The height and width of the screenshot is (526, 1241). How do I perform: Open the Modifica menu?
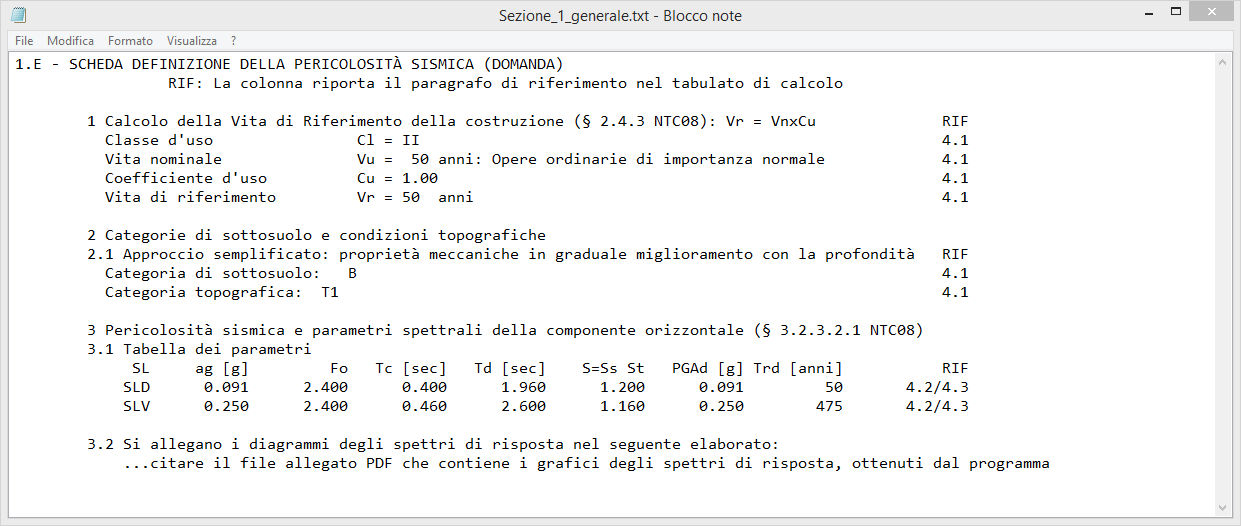pyautogui.click(x=70, y=41)
